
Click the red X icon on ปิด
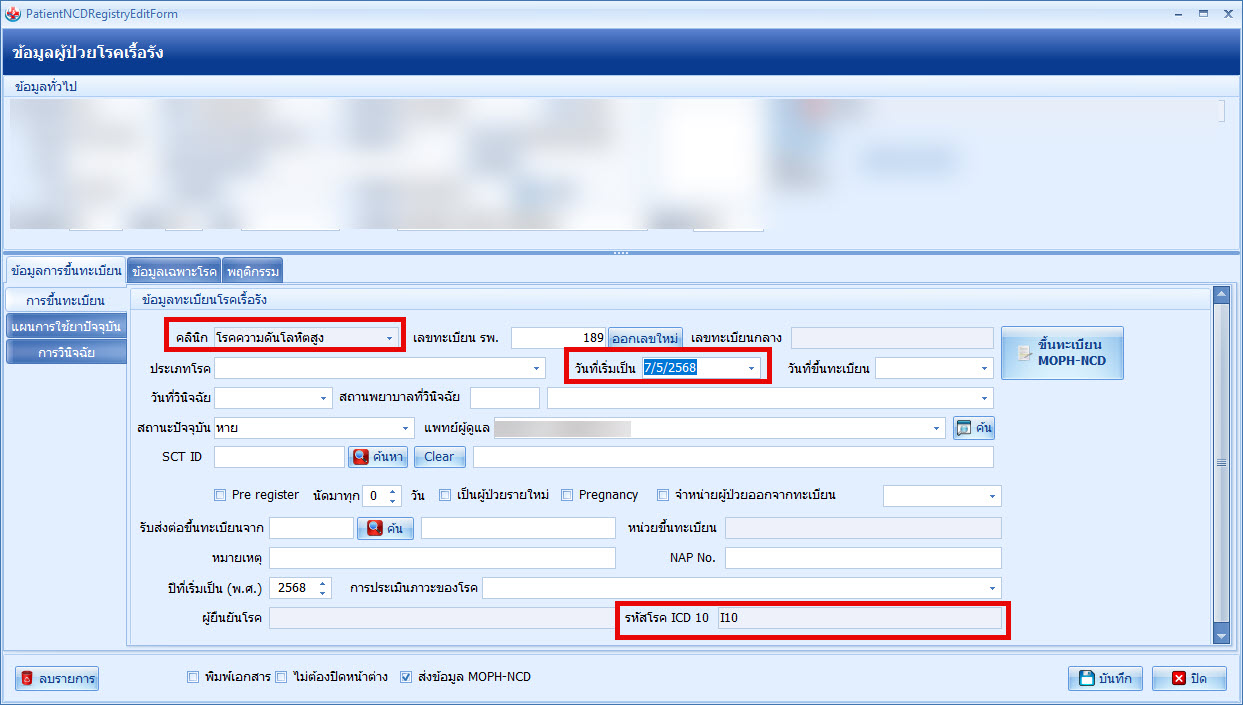pyautogui.click(x=1178, y=679)
